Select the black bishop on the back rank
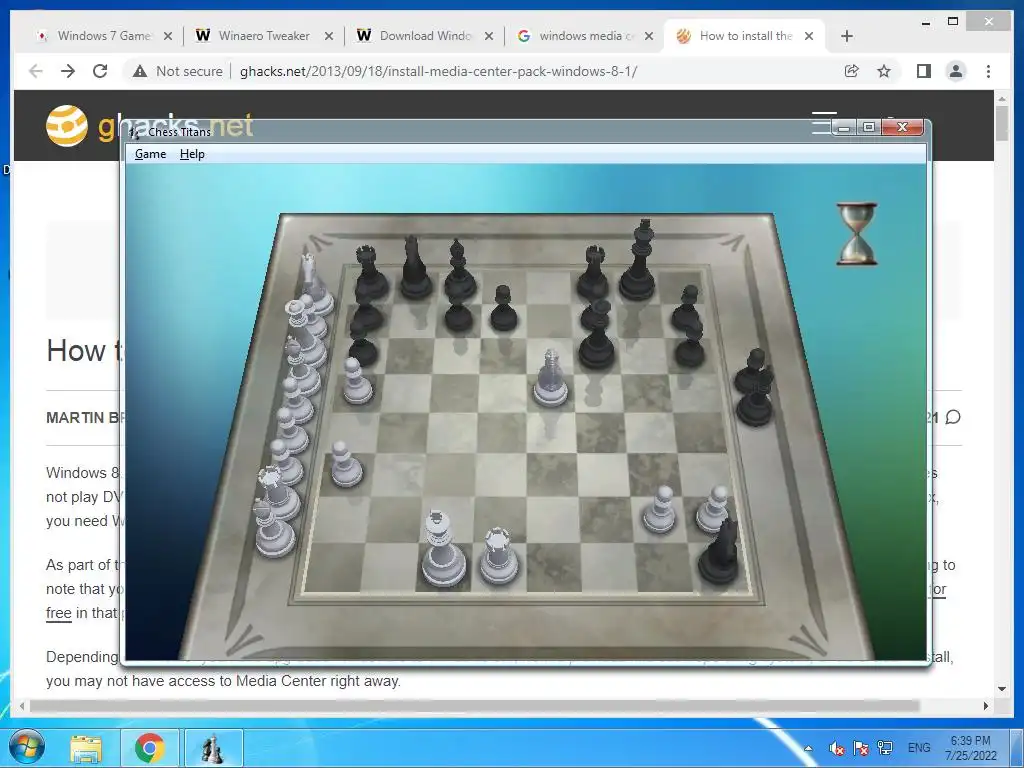The width and height of the screenshot is (1024, 768). pyautogui.click(x=460, y=269)
